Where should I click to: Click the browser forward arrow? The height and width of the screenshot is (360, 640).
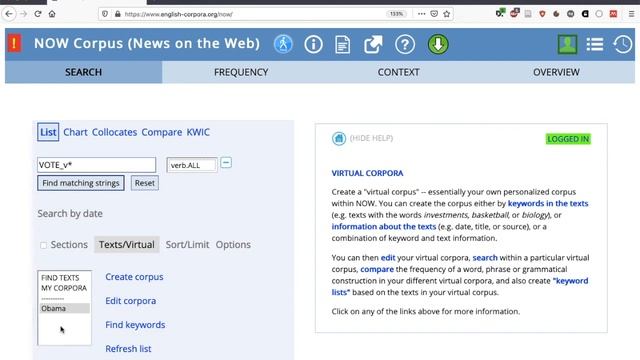pyautogui.click(x=23, y=14)
